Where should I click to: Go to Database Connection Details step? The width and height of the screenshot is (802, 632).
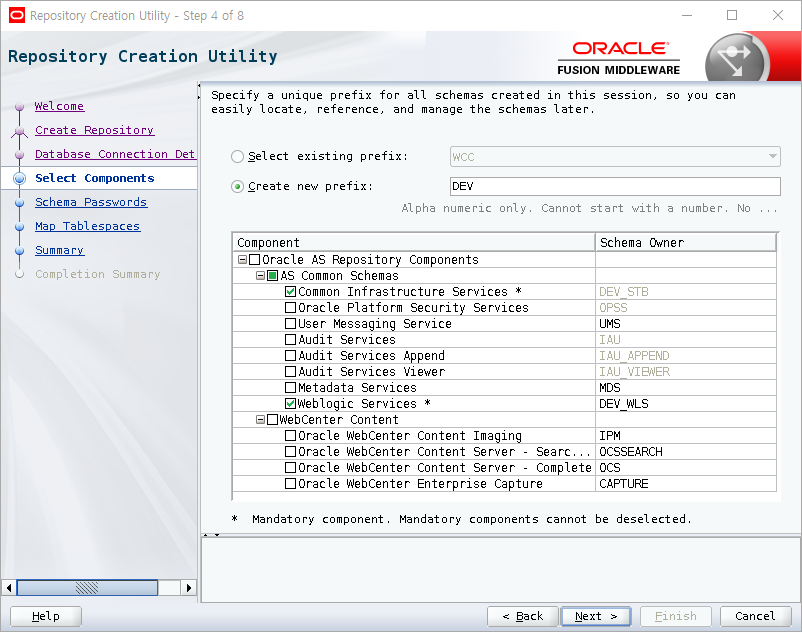(x=115, y=154)
